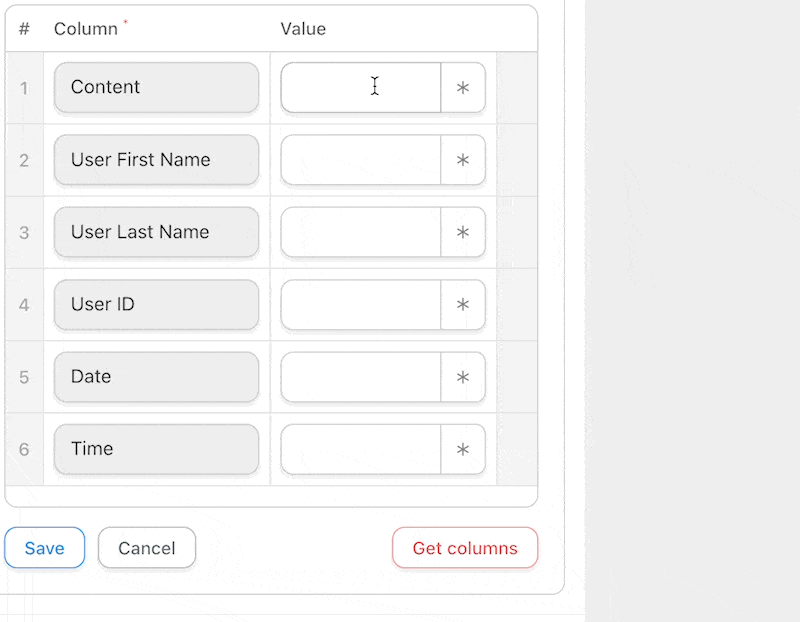This screenshot has height=622, width=800.
Task: Select the Content column name box
Action: tap(156, 88)
